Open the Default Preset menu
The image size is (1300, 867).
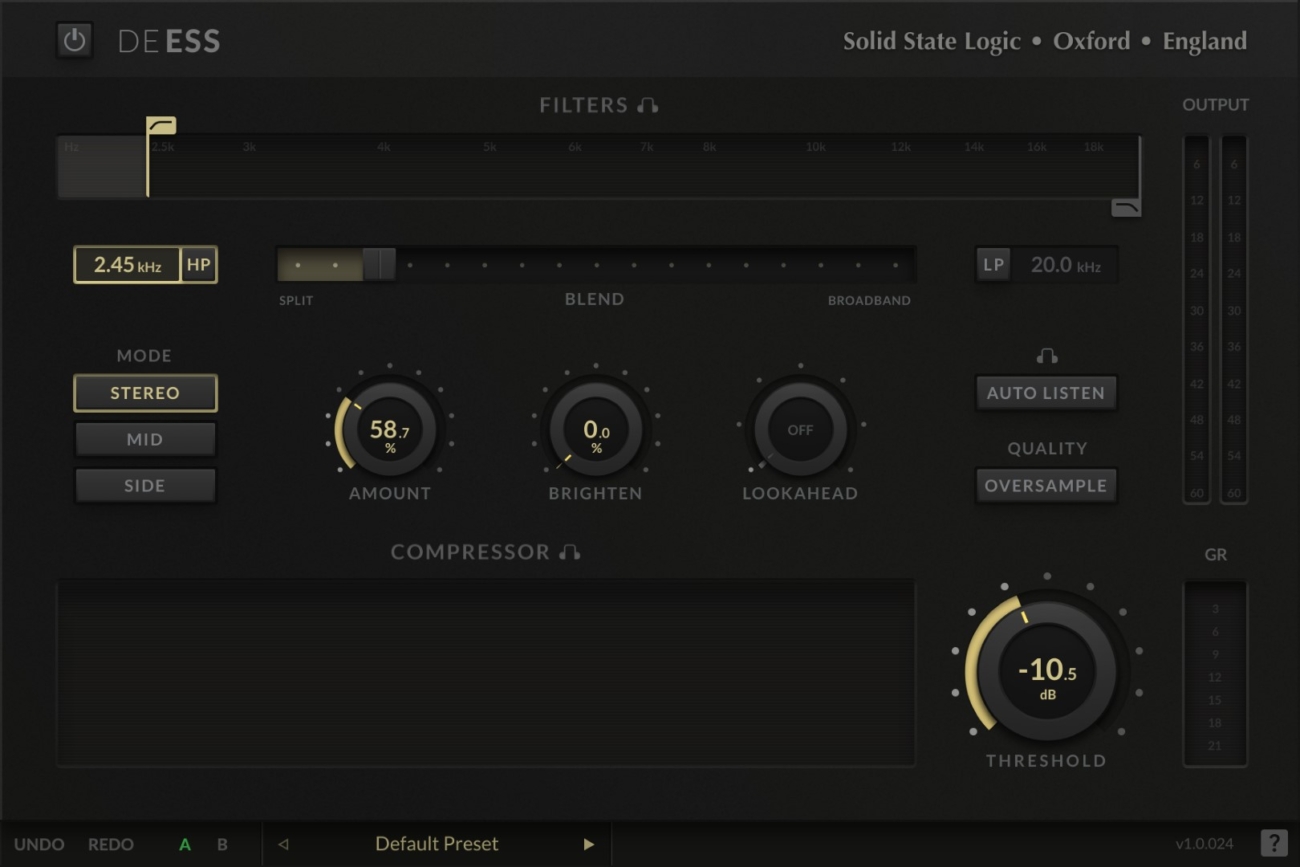[437, 844]
